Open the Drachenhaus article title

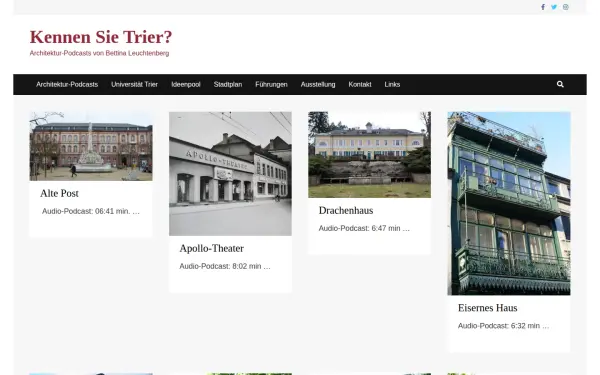346,210
